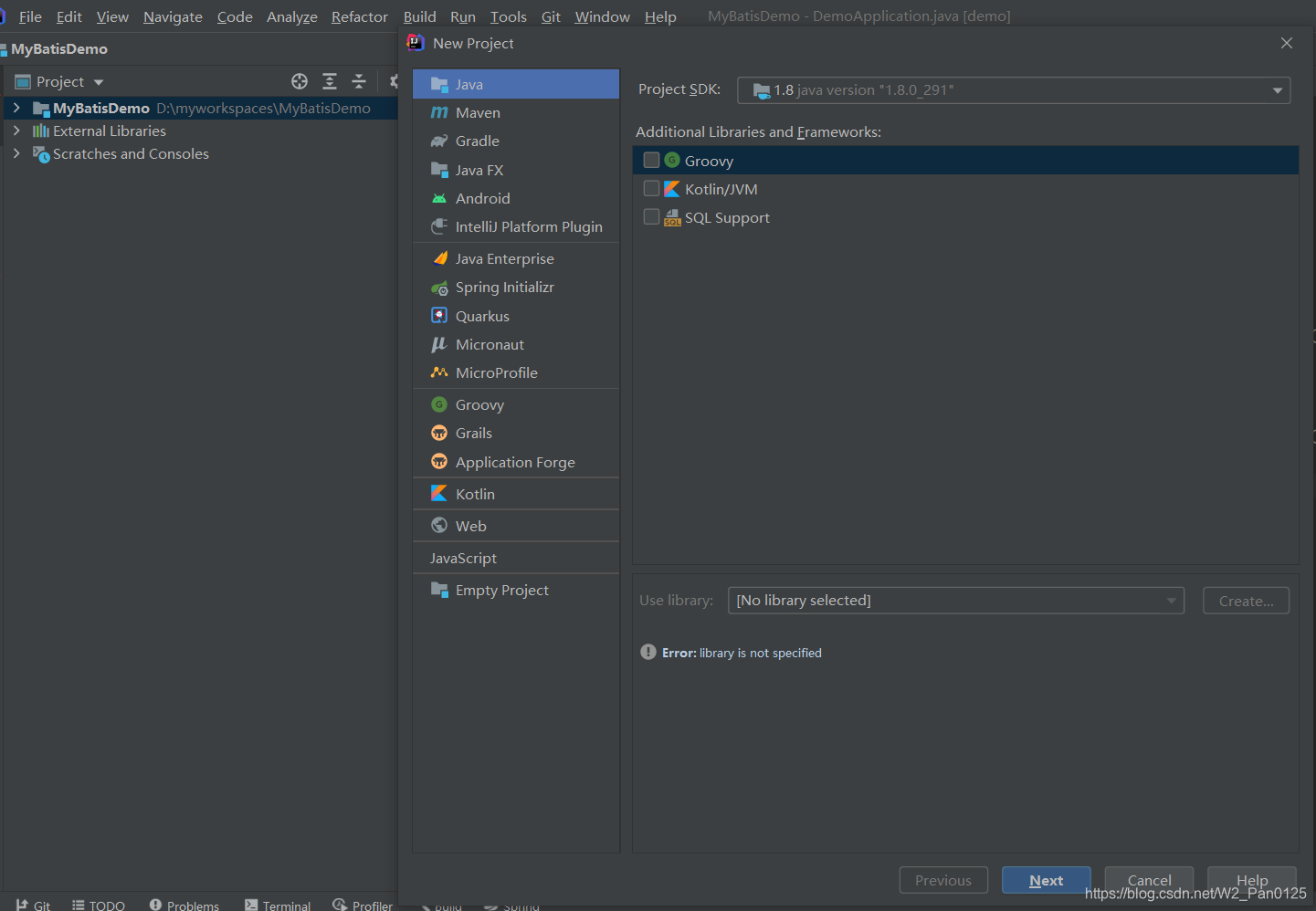The height and width of the screenshot is (911, 1316).
Task: Enable the Groovy library checkbox
Action: tap(651, 160)
